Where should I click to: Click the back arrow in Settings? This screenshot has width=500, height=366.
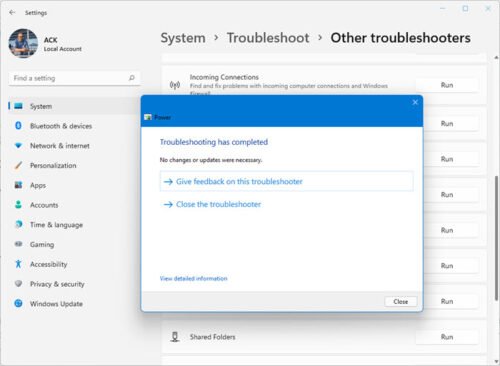(x=12, y=12)
